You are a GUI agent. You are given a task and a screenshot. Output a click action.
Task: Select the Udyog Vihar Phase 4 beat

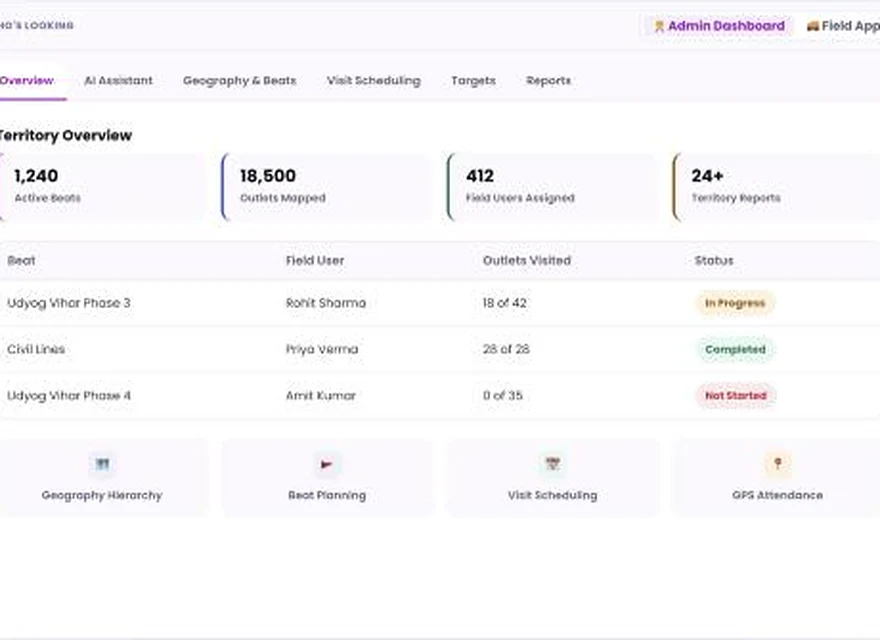[68, 396]
